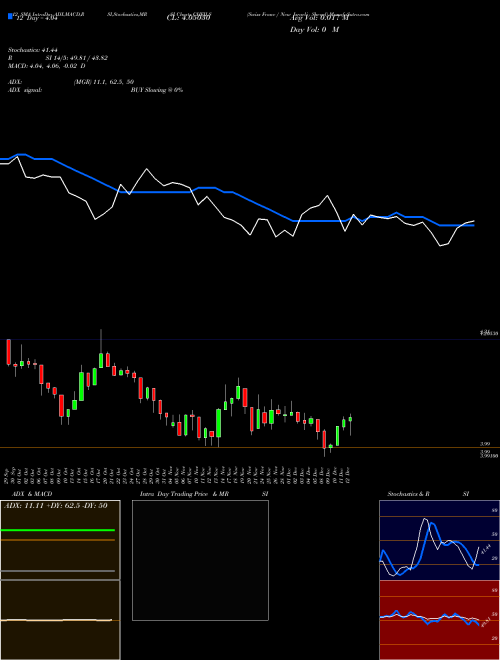The height and width of the screenshot is (660, 500).
Task: Select the '12 Day = 4.04' SMA value
Action: 36,19
